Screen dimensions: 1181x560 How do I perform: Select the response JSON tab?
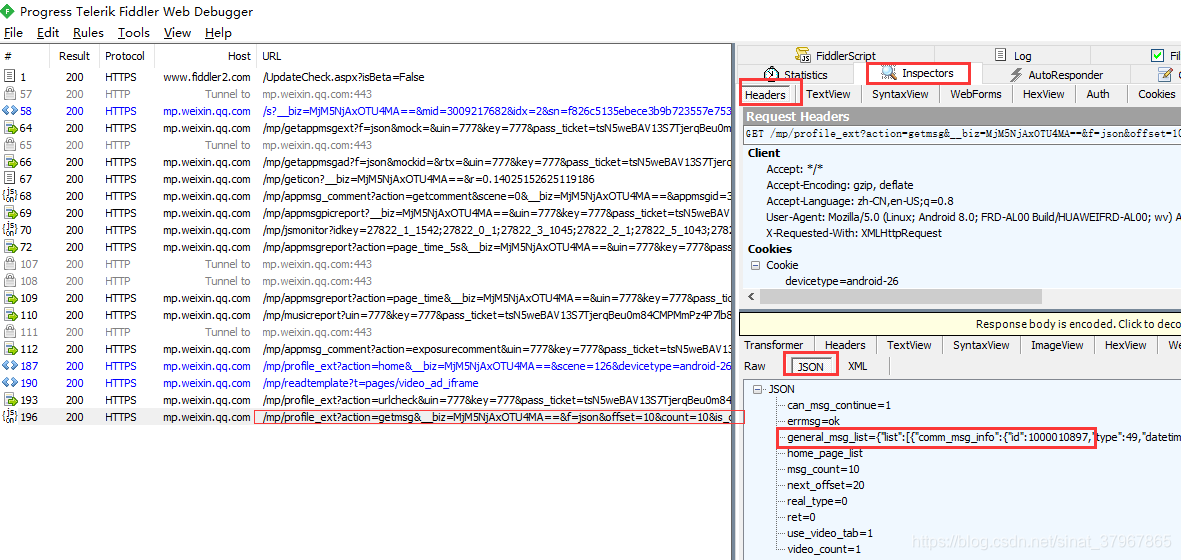click(x=810, y=367)
